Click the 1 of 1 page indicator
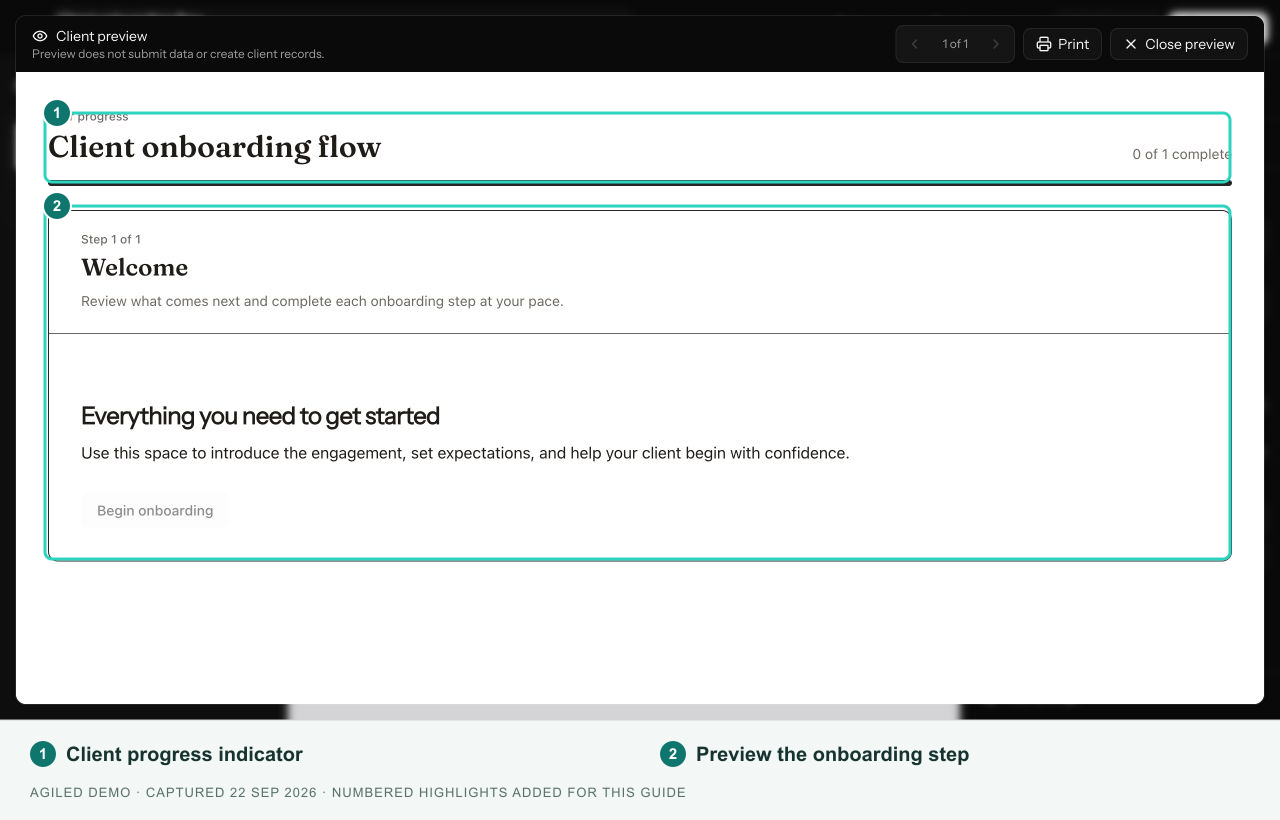Screen dimensions: 1280x820 [x=955, y=44]
